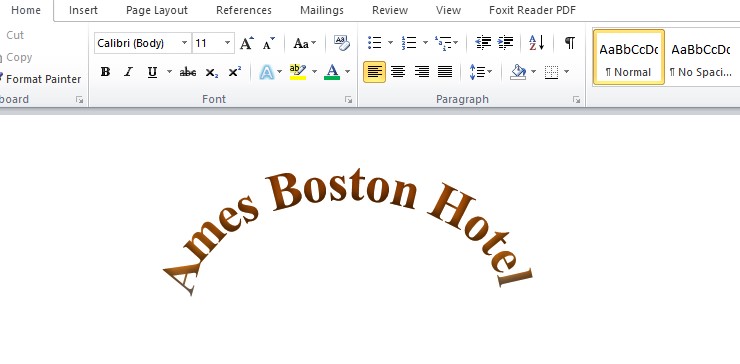Expand the Multilevel List arrow
Image resolution: width=740 pixels, height=364 pixels.
455,43
